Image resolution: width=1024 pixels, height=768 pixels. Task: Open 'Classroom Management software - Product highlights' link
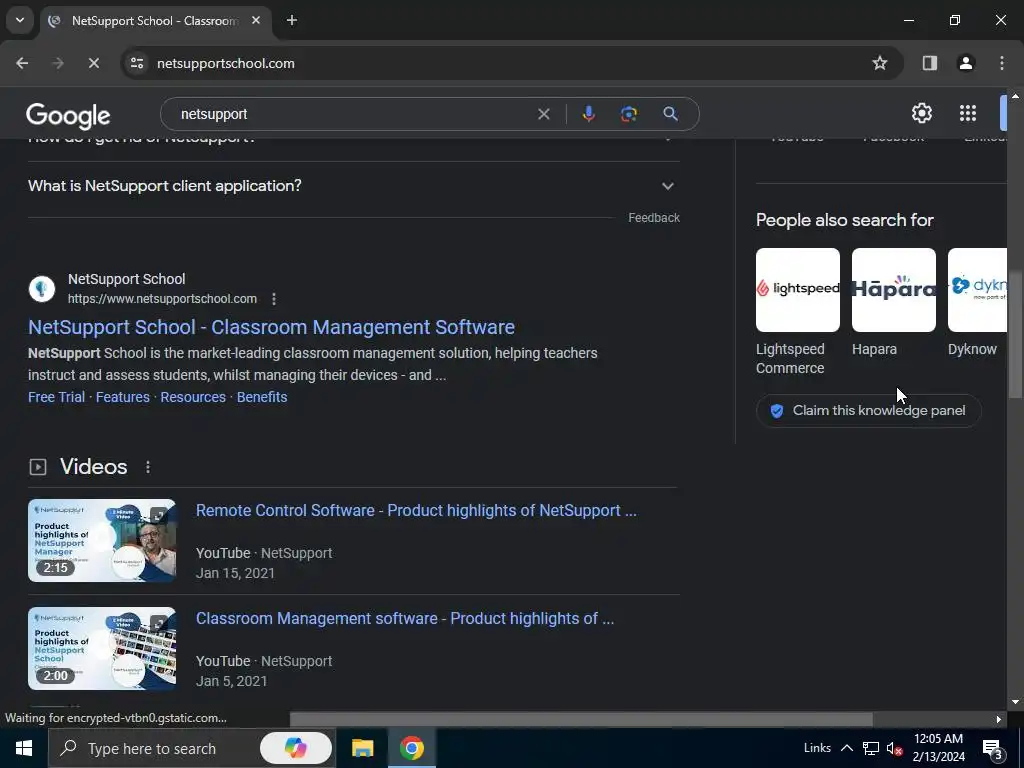(405, 618)
